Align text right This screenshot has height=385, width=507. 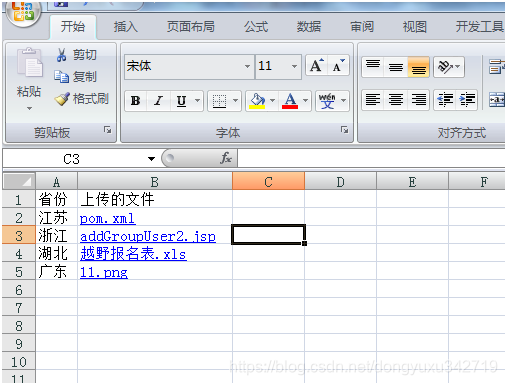point(418,99)
